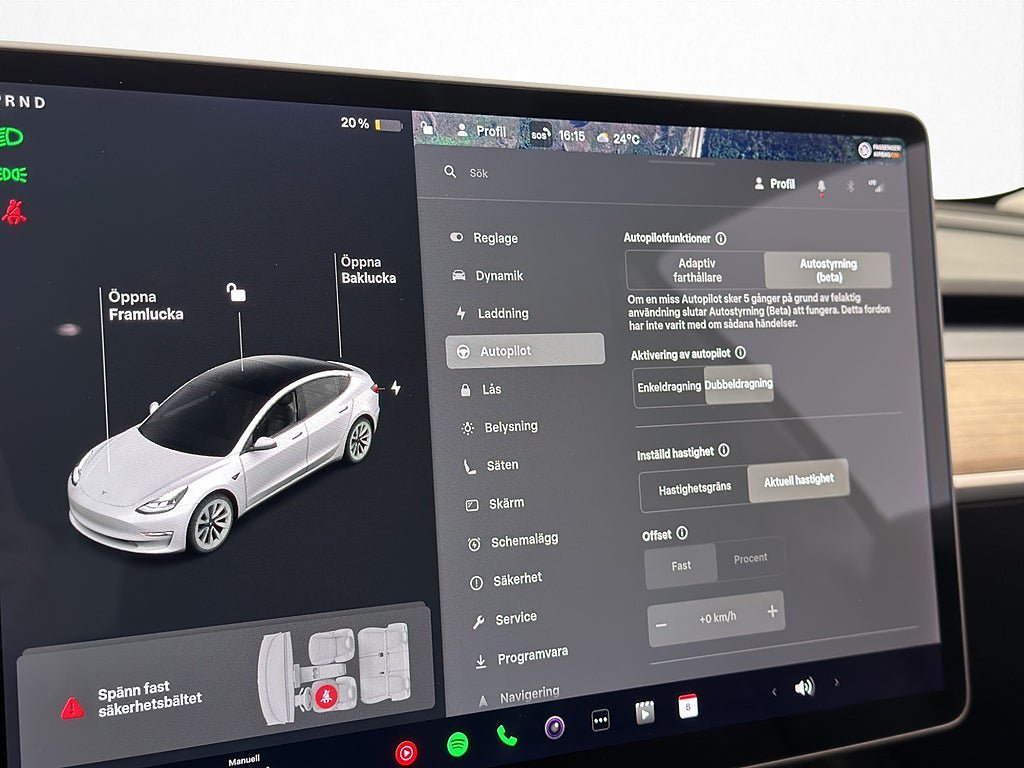Open the YouTube Music app icon
Screen dimensions: 1024x768
pyautogui.click(x=406, y=752)
